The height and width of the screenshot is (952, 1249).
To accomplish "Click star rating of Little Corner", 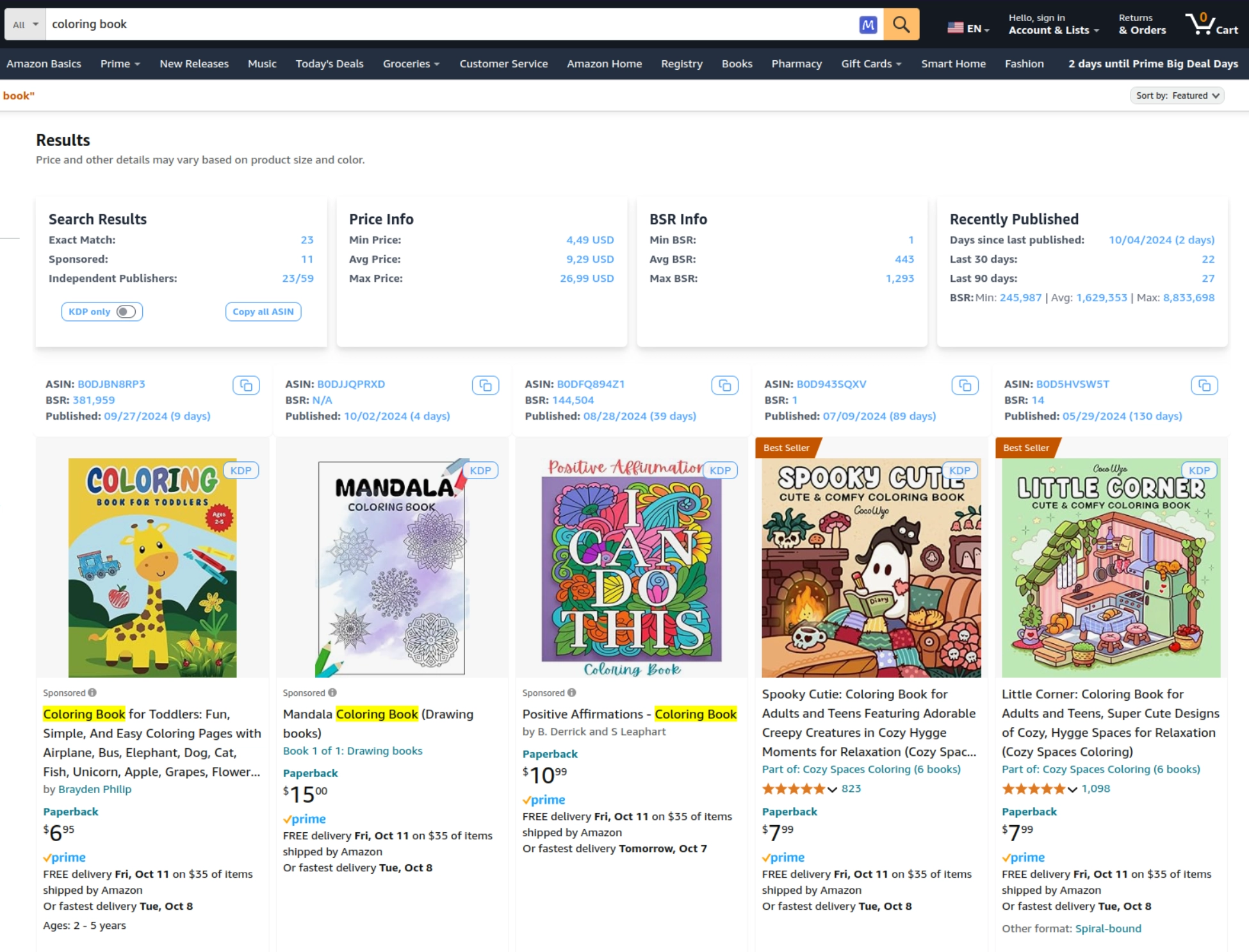I will pyautogui.click(x=1033, y=789).
